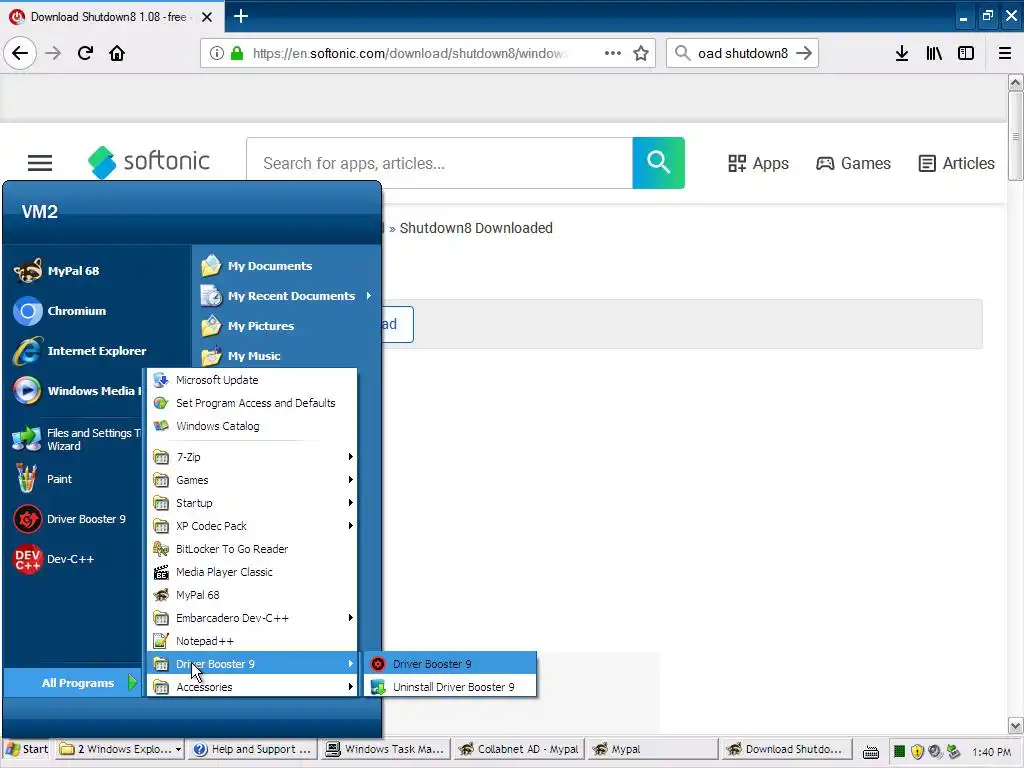Expand the Accessories folder

252,687
